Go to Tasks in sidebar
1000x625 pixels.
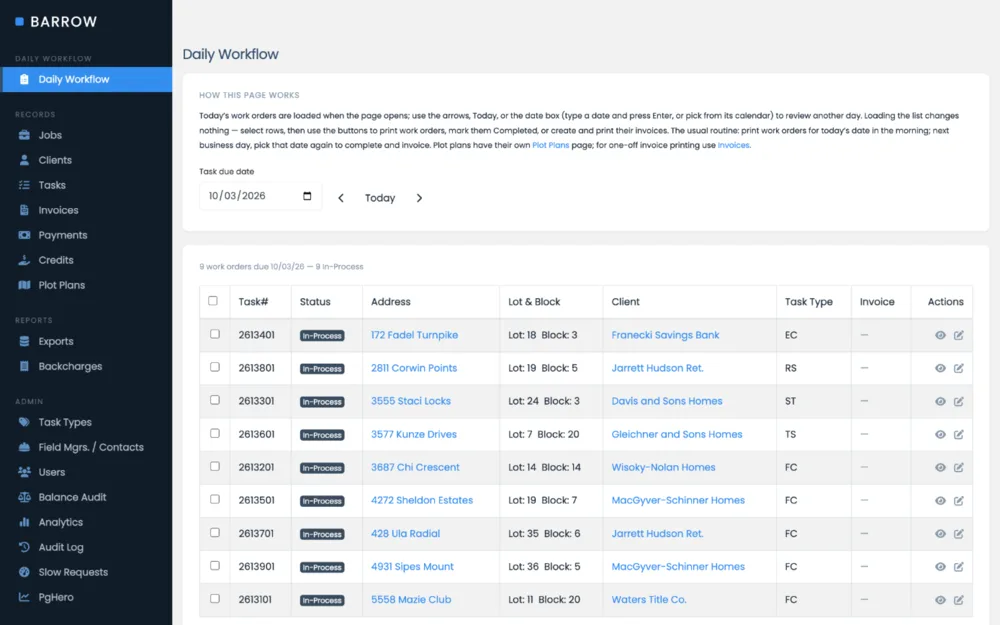pos(86,185)
